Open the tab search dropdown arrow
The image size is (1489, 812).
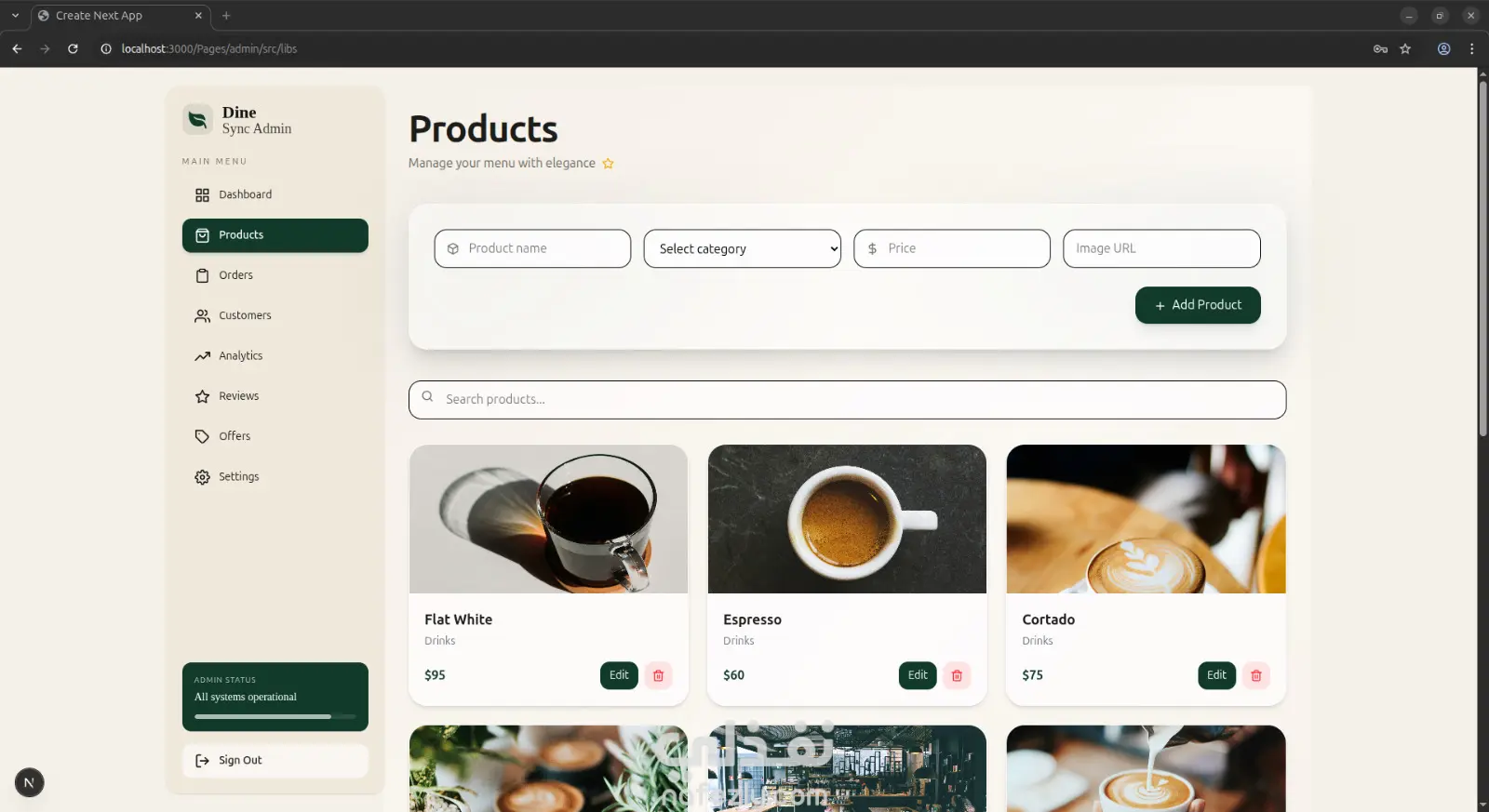15,16
